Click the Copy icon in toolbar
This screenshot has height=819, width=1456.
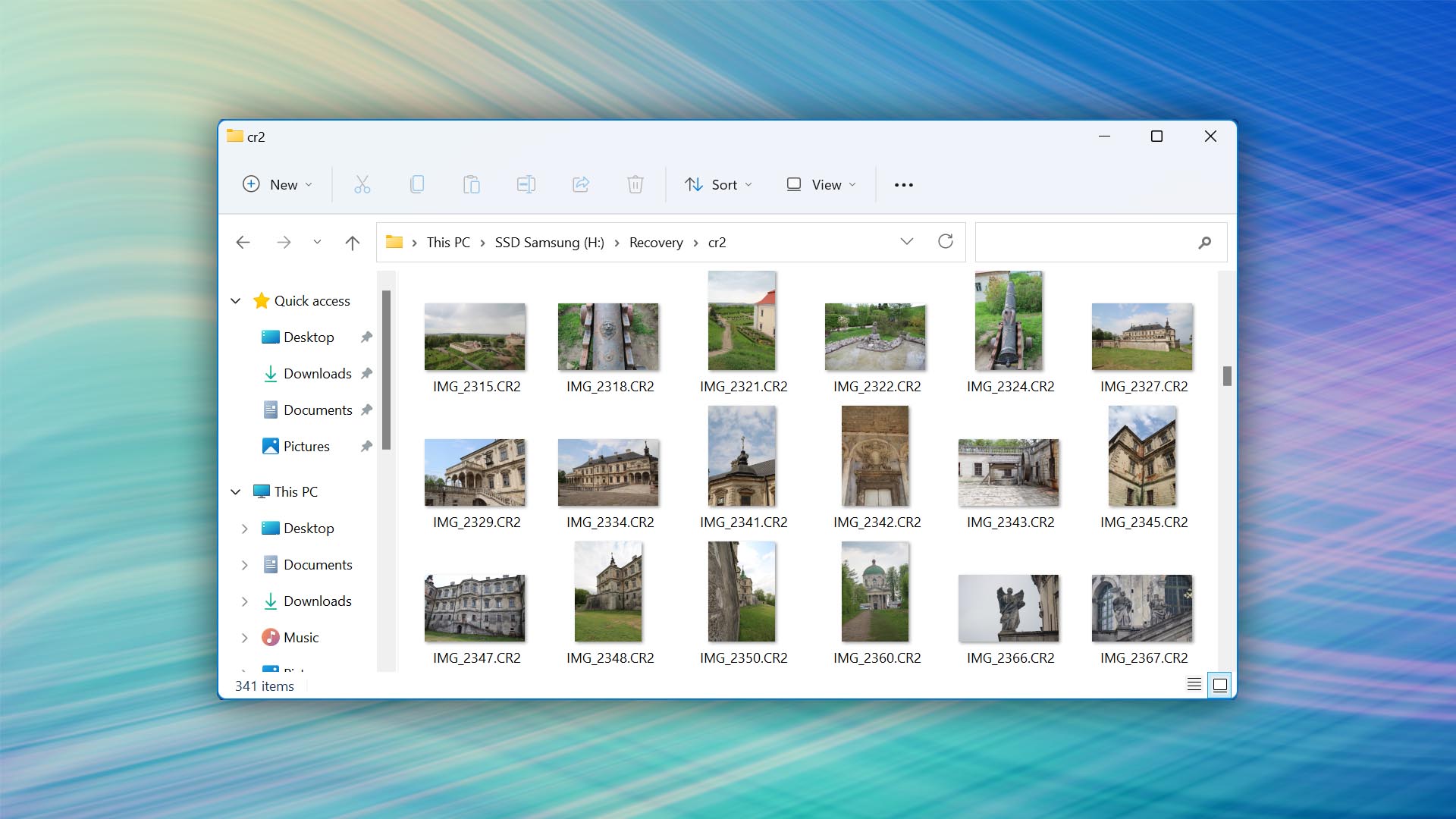tap(416, 184)
